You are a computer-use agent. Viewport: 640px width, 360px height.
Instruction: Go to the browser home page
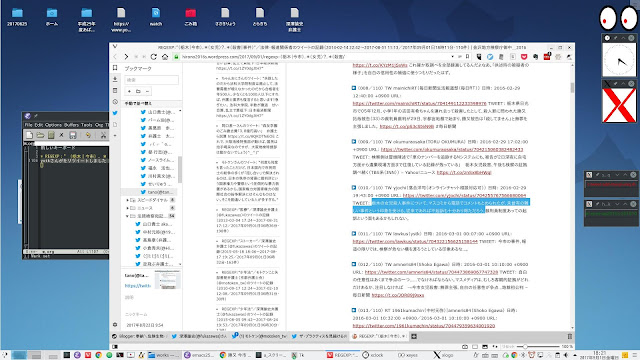point(165,57)
